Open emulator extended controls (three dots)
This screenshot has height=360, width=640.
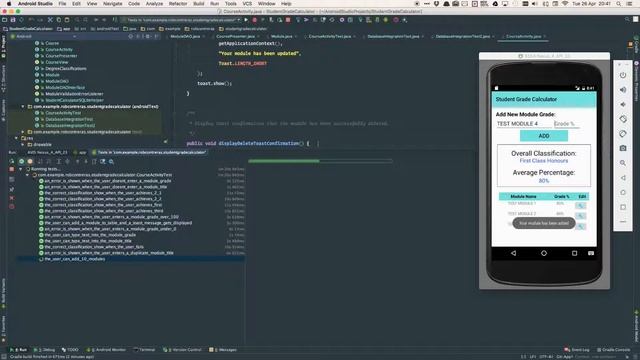[623, 222]
